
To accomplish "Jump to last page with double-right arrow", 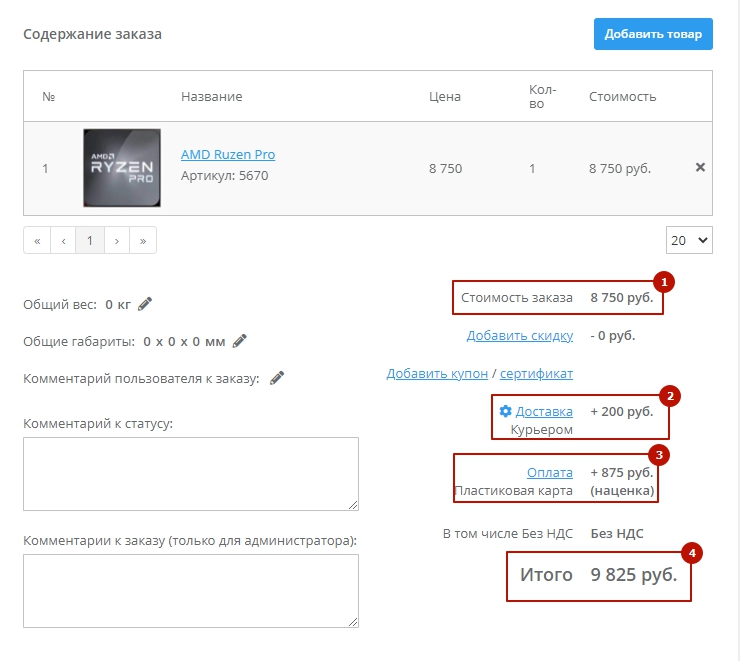I will click(143, 241).
